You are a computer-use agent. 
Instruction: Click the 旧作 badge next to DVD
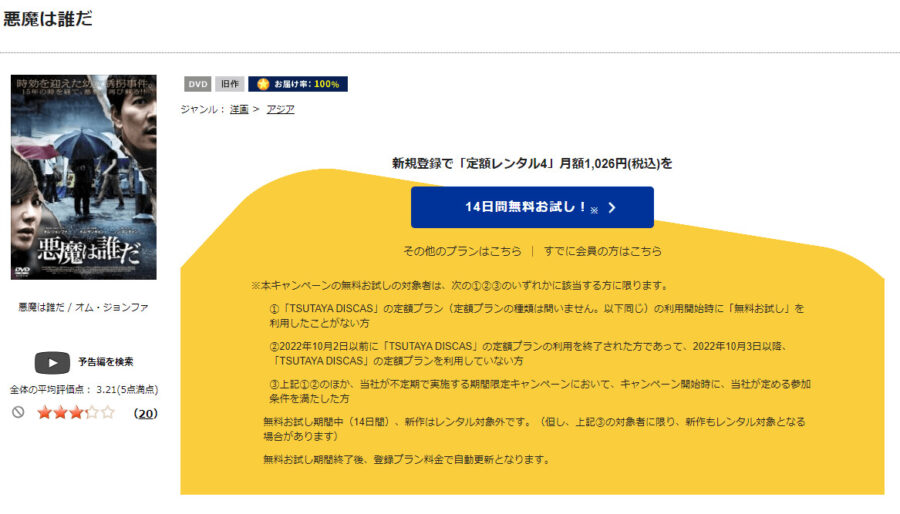(x=230, y=84)
